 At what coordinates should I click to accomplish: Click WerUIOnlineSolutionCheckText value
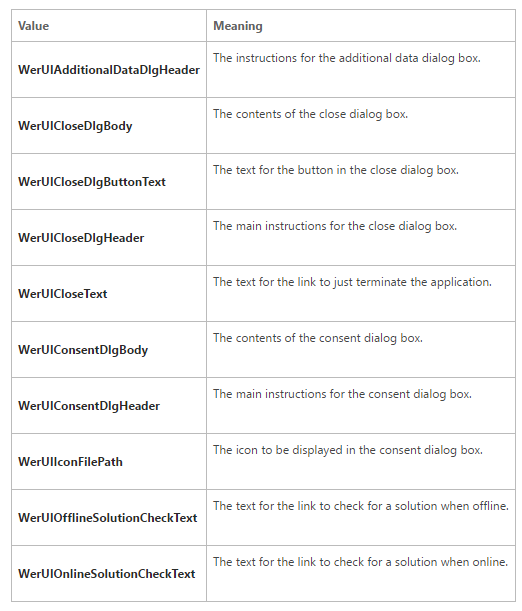[106, 574]
